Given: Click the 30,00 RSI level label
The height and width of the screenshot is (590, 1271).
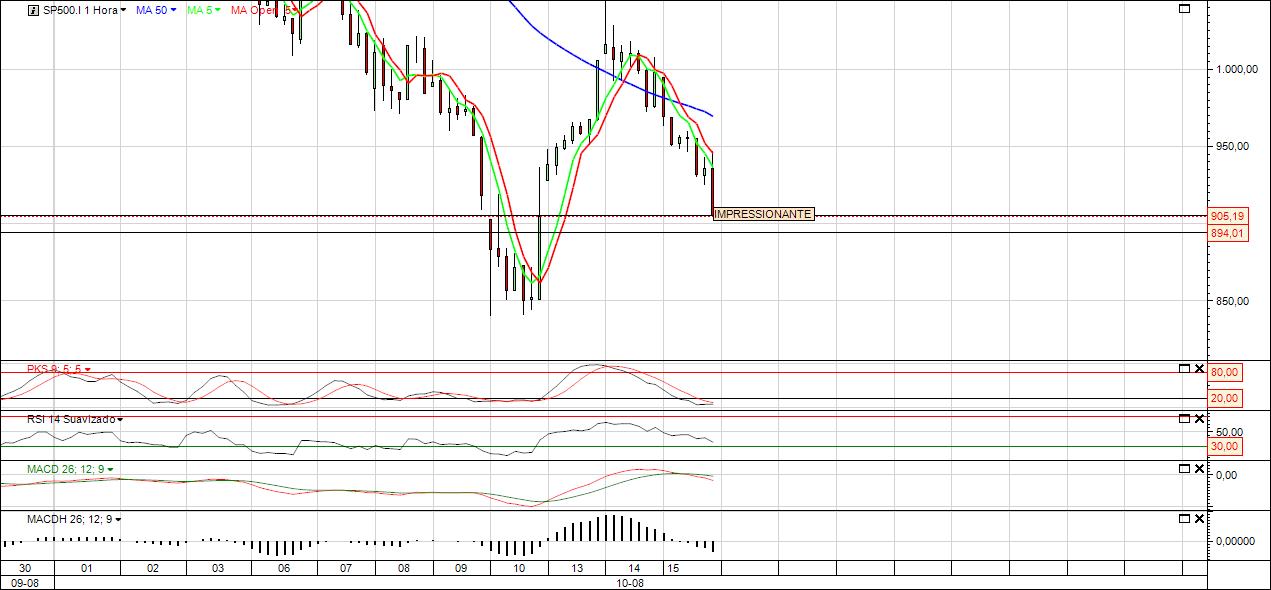Looking at the screenshot, I should tap(1226, 446).
